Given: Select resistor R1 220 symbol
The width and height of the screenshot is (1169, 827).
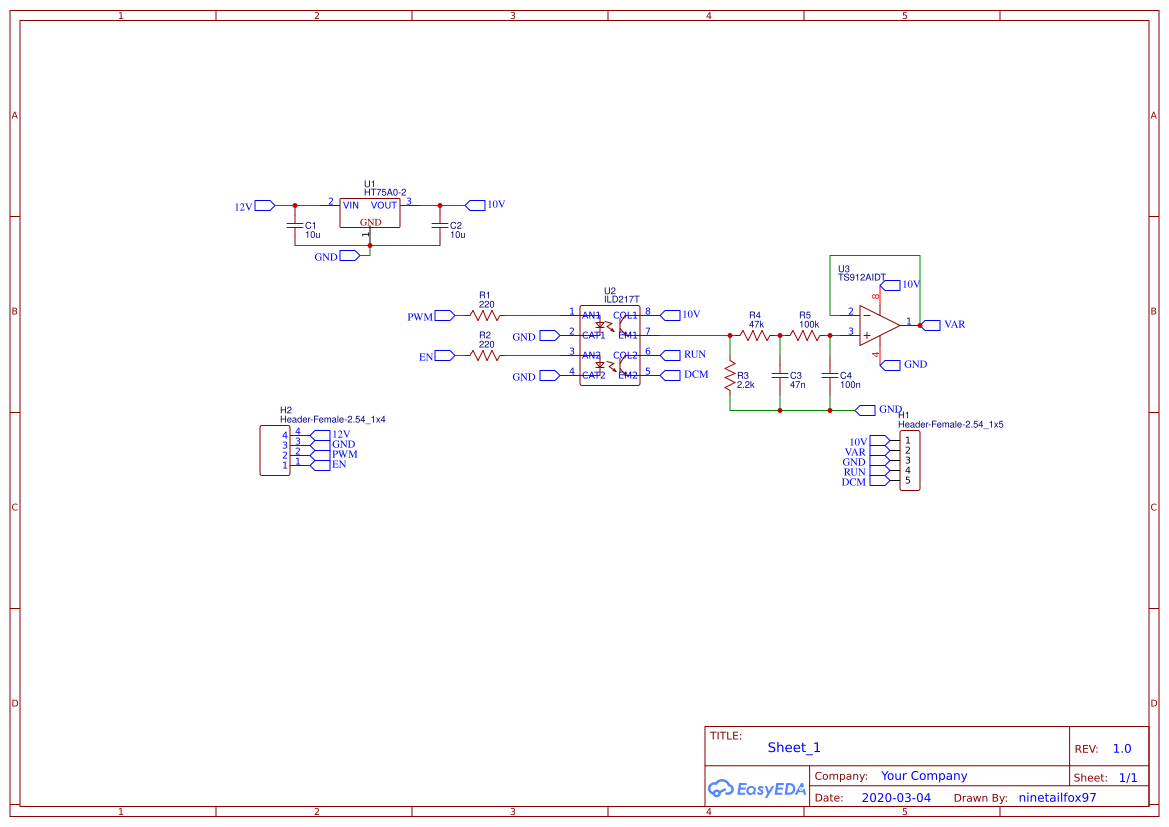Looking at the screenshot, I should tap(484, 314).
